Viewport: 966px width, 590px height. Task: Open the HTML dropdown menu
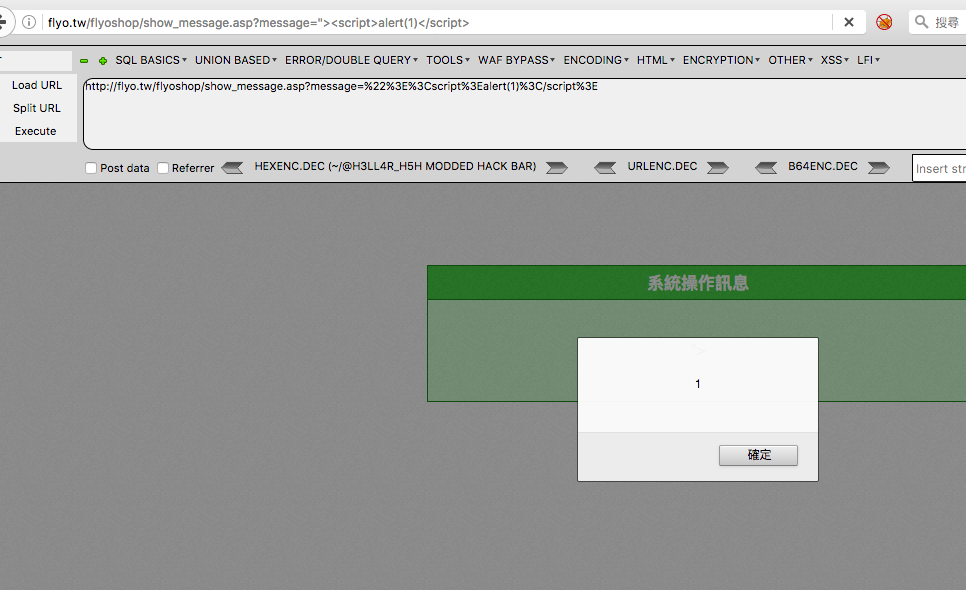point(656,60)
